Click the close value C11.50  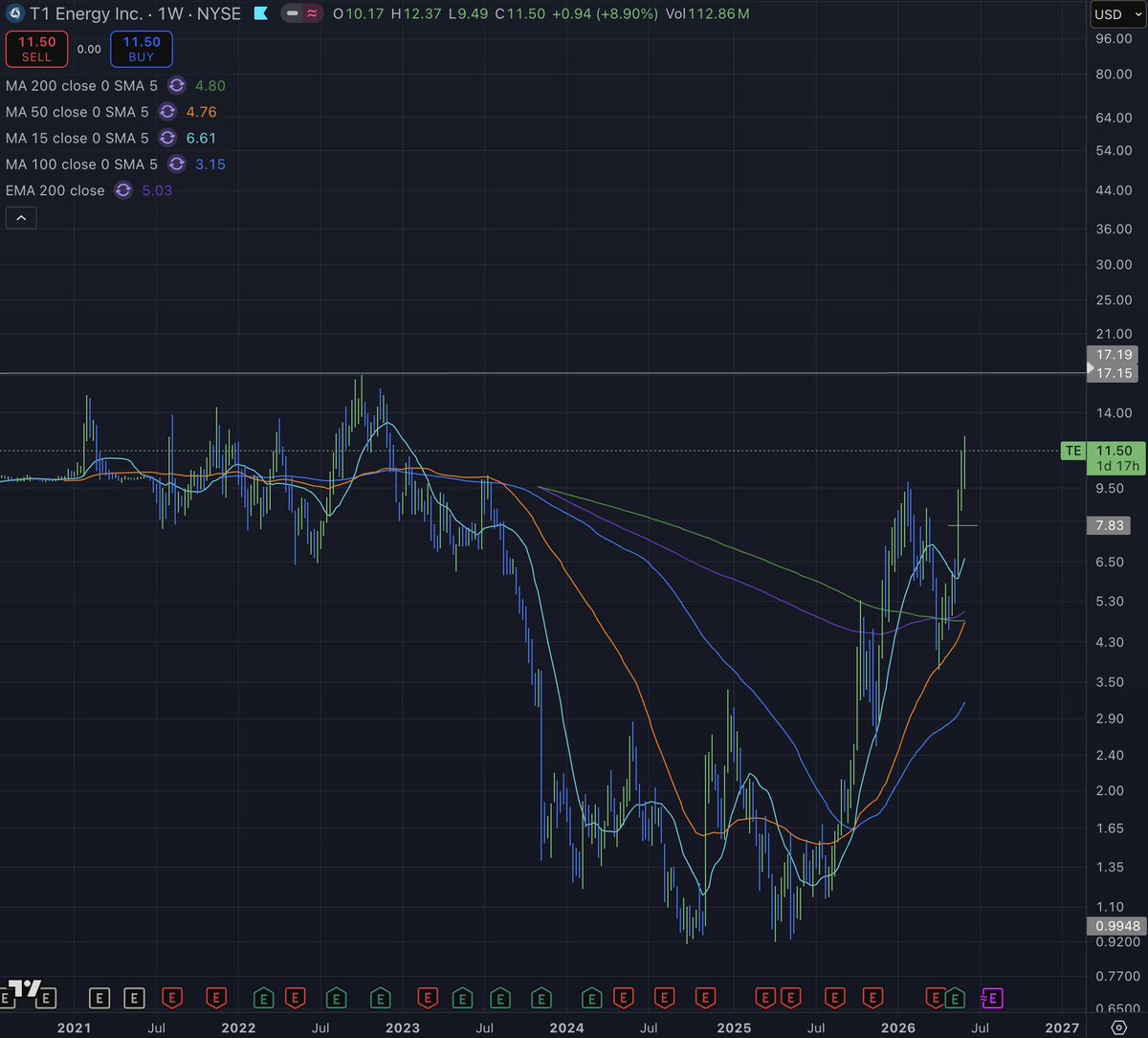tap(518, 14)
